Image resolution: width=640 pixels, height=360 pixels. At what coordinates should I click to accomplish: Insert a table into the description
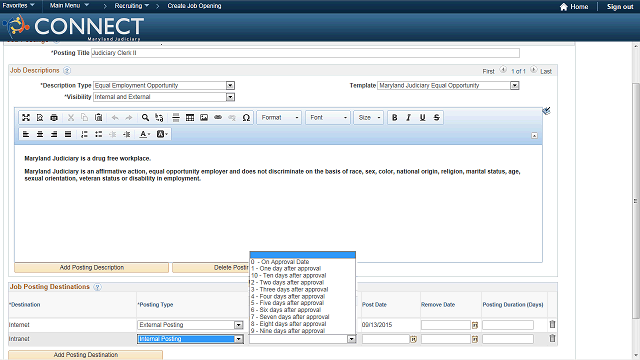(190, 118)
